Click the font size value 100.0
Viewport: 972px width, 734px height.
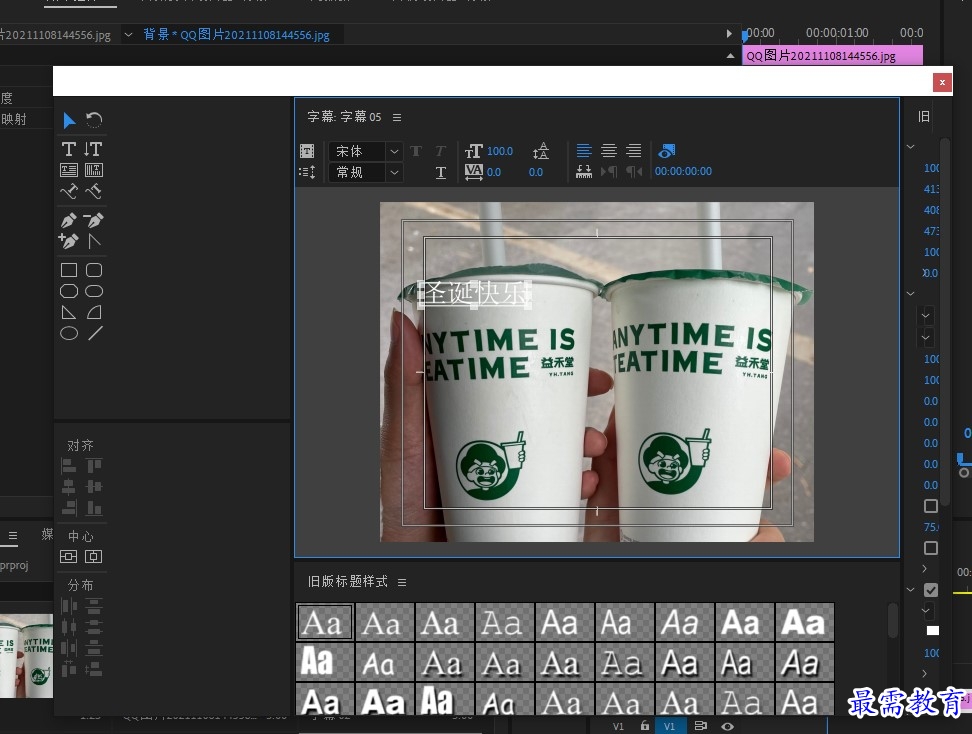(500, 151)
